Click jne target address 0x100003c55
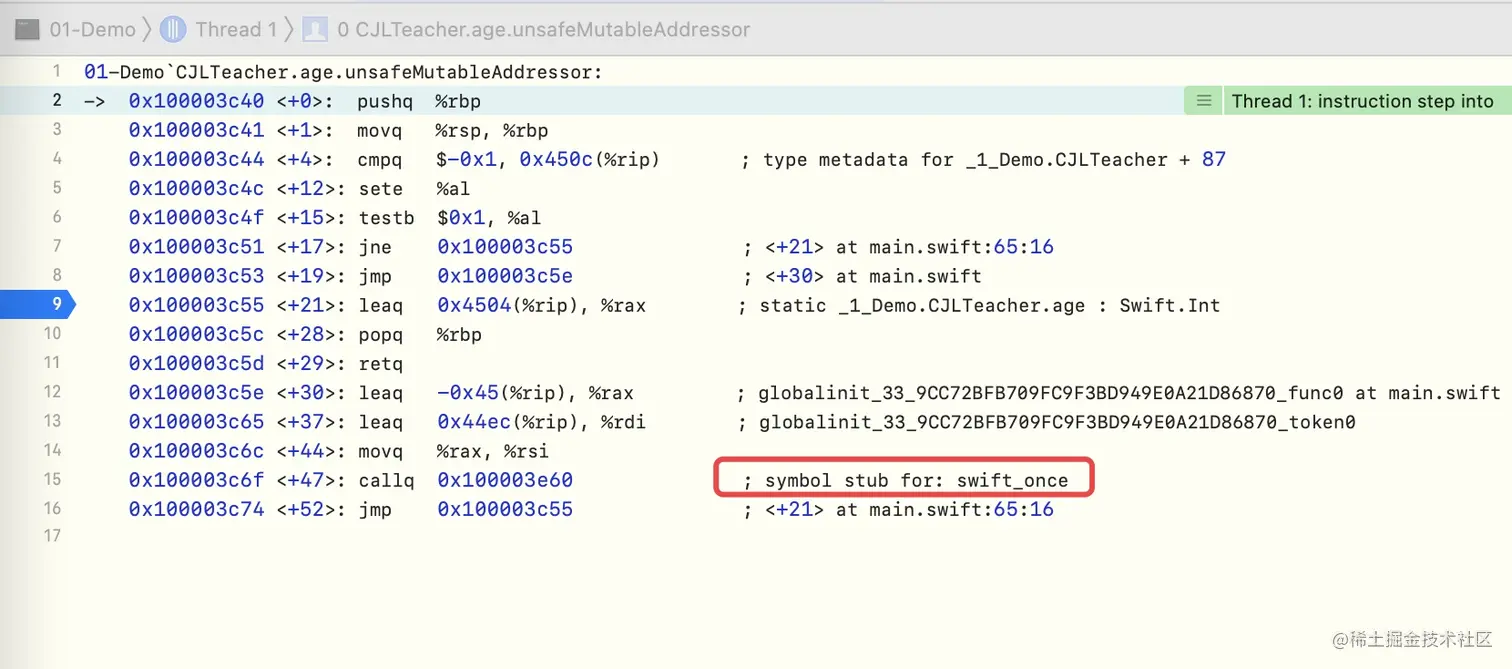 pos(505,246)
